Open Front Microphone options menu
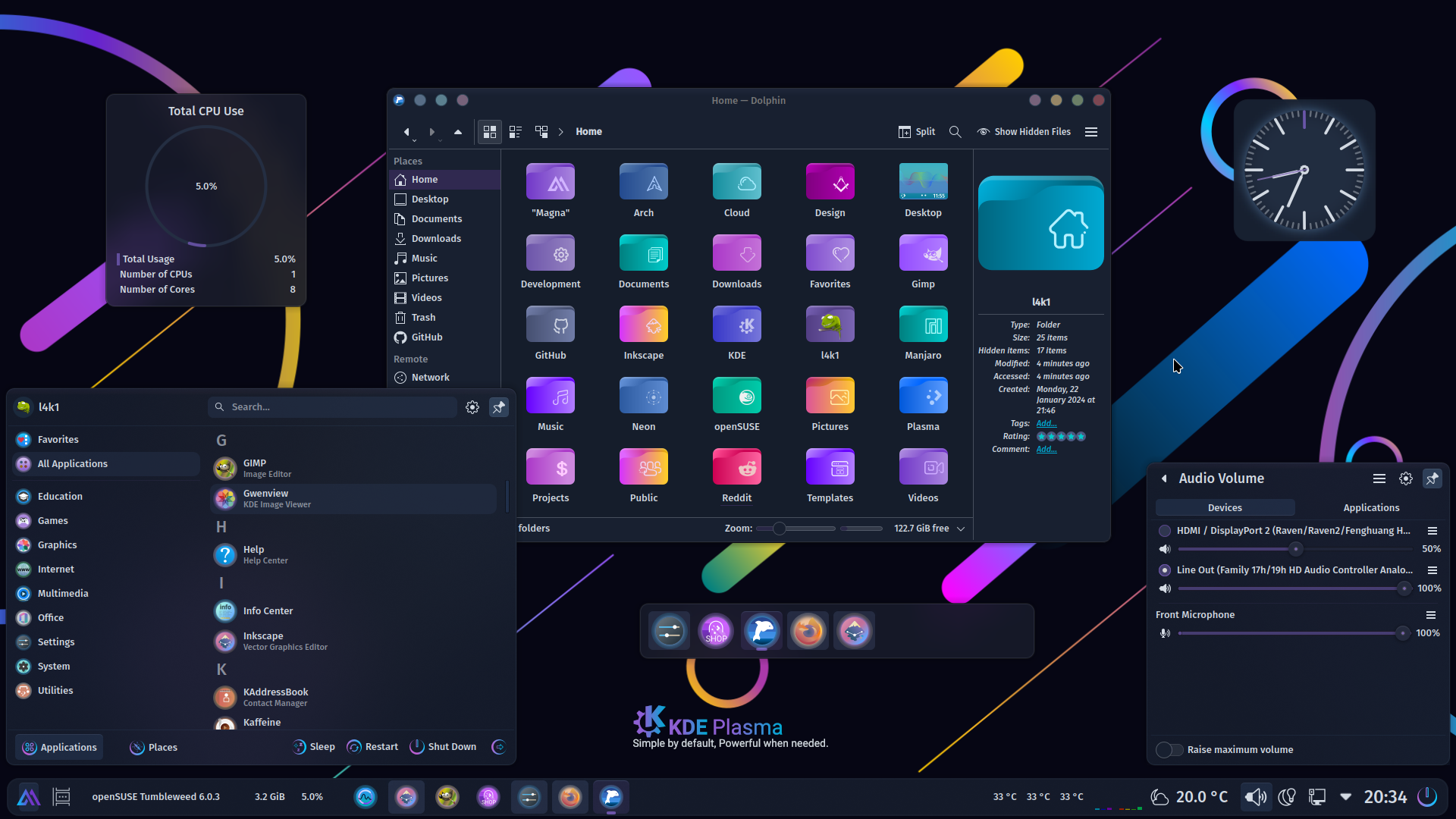This screenshot has height=819, width=1456. pyautogui.click(x=1431, y=615)
